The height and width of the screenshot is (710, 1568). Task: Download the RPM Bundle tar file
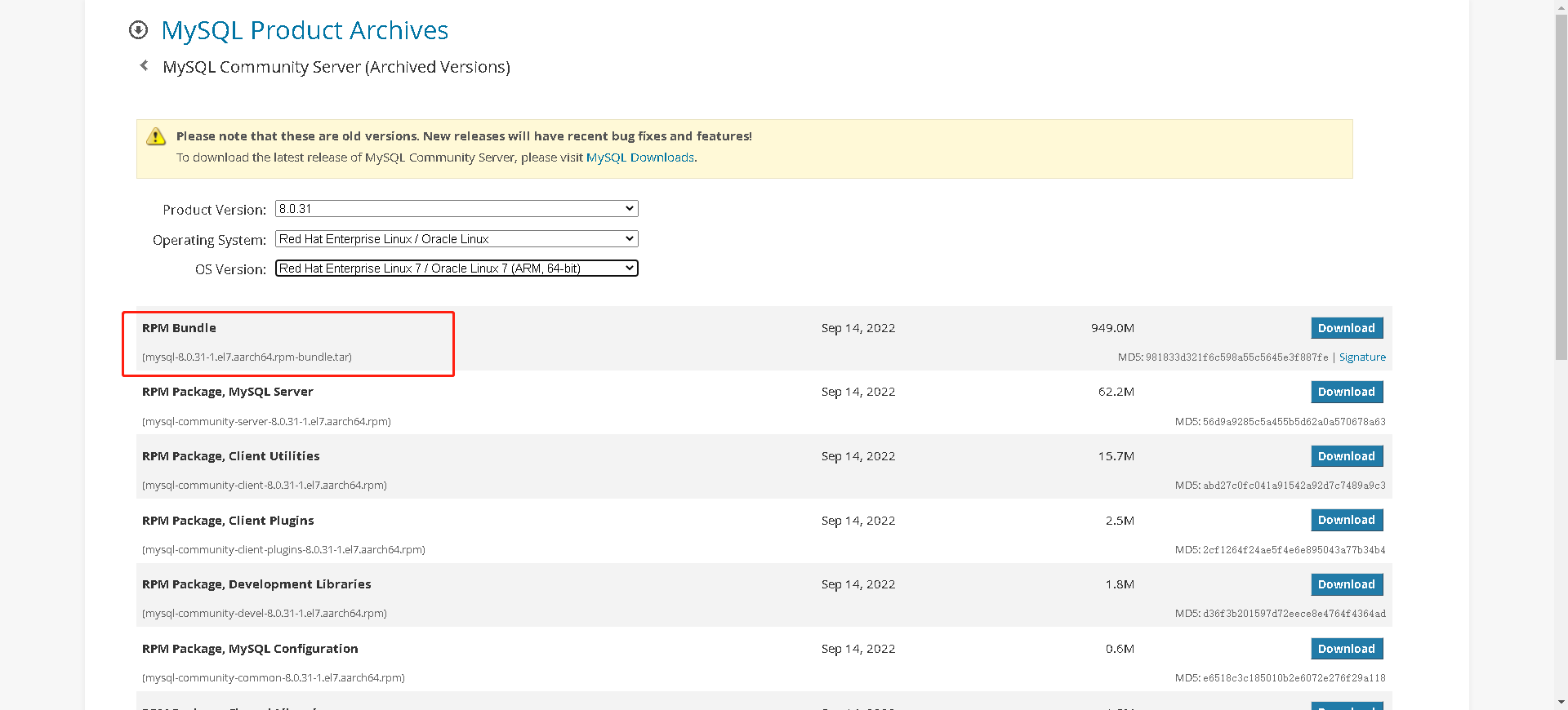point(1347,328)
